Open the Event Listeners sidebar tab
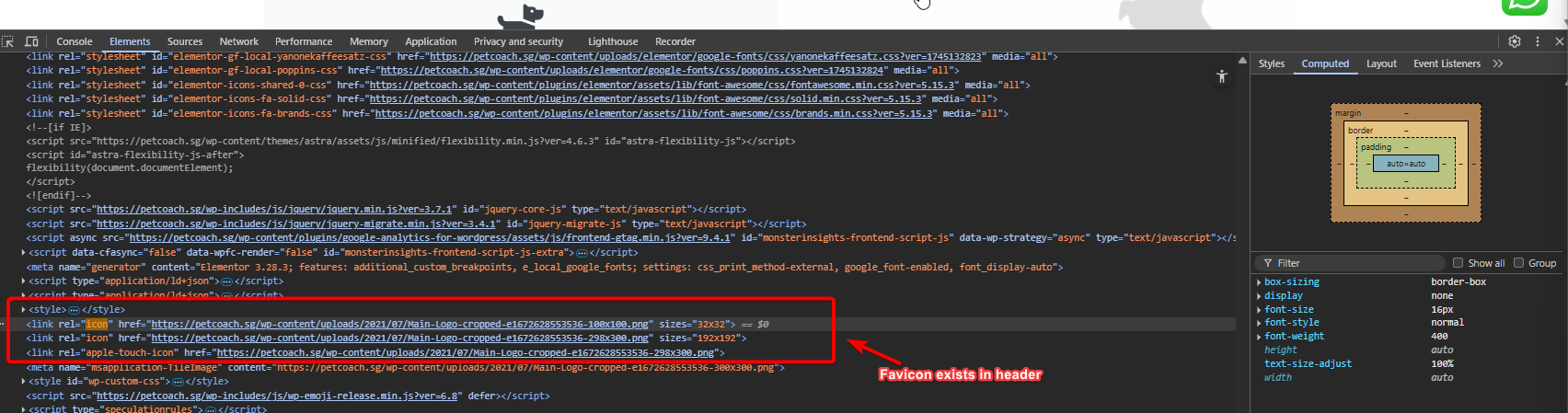1568x413 pixels. pyautogui.click(x=1447, y=63)
